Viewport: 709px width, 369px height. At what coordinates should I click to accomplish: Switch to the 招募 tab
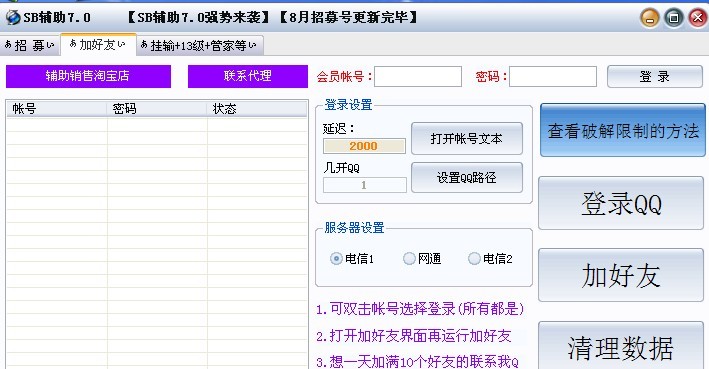(x=29, y=45)
